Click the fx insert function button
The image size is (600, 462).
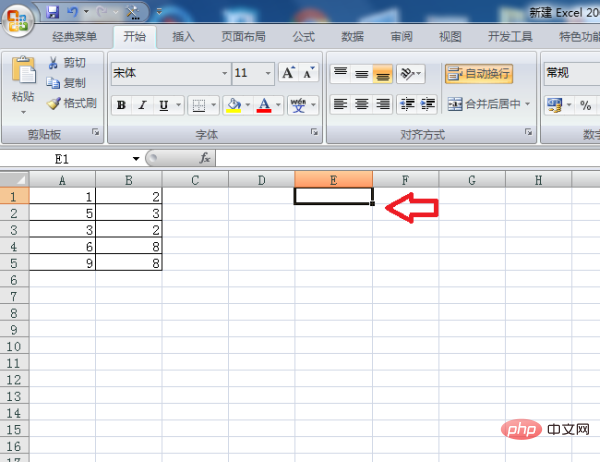(x=205, y=158)
